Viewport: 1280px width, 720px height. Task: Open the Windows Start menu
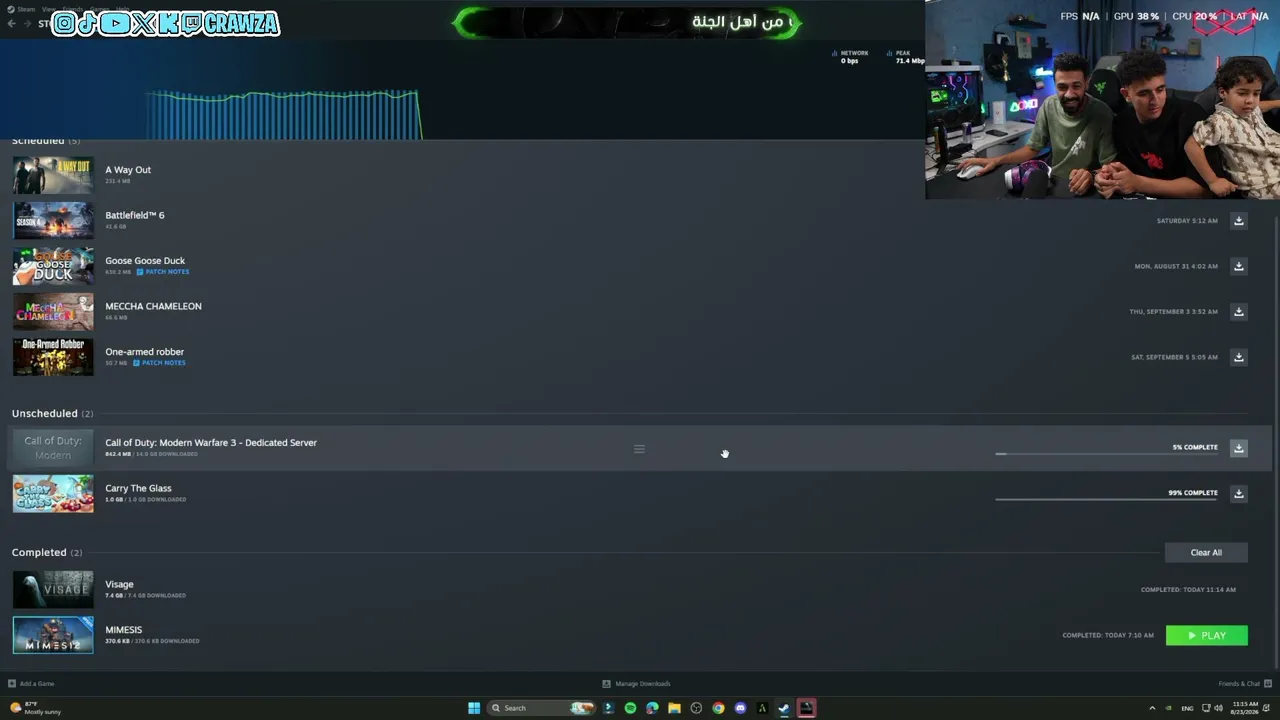point(474,708)
